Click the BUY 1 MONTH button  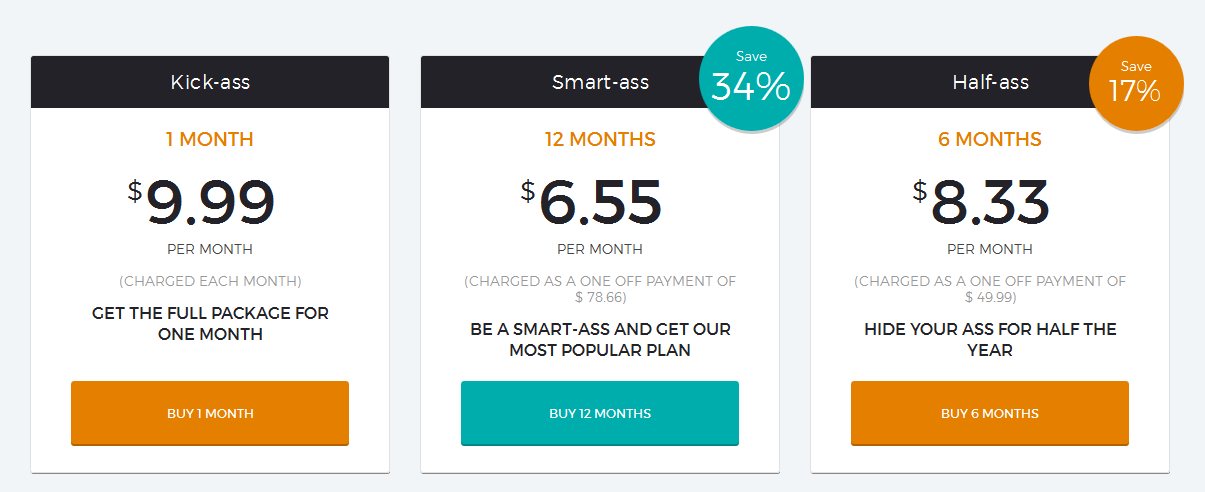point(210,413)
